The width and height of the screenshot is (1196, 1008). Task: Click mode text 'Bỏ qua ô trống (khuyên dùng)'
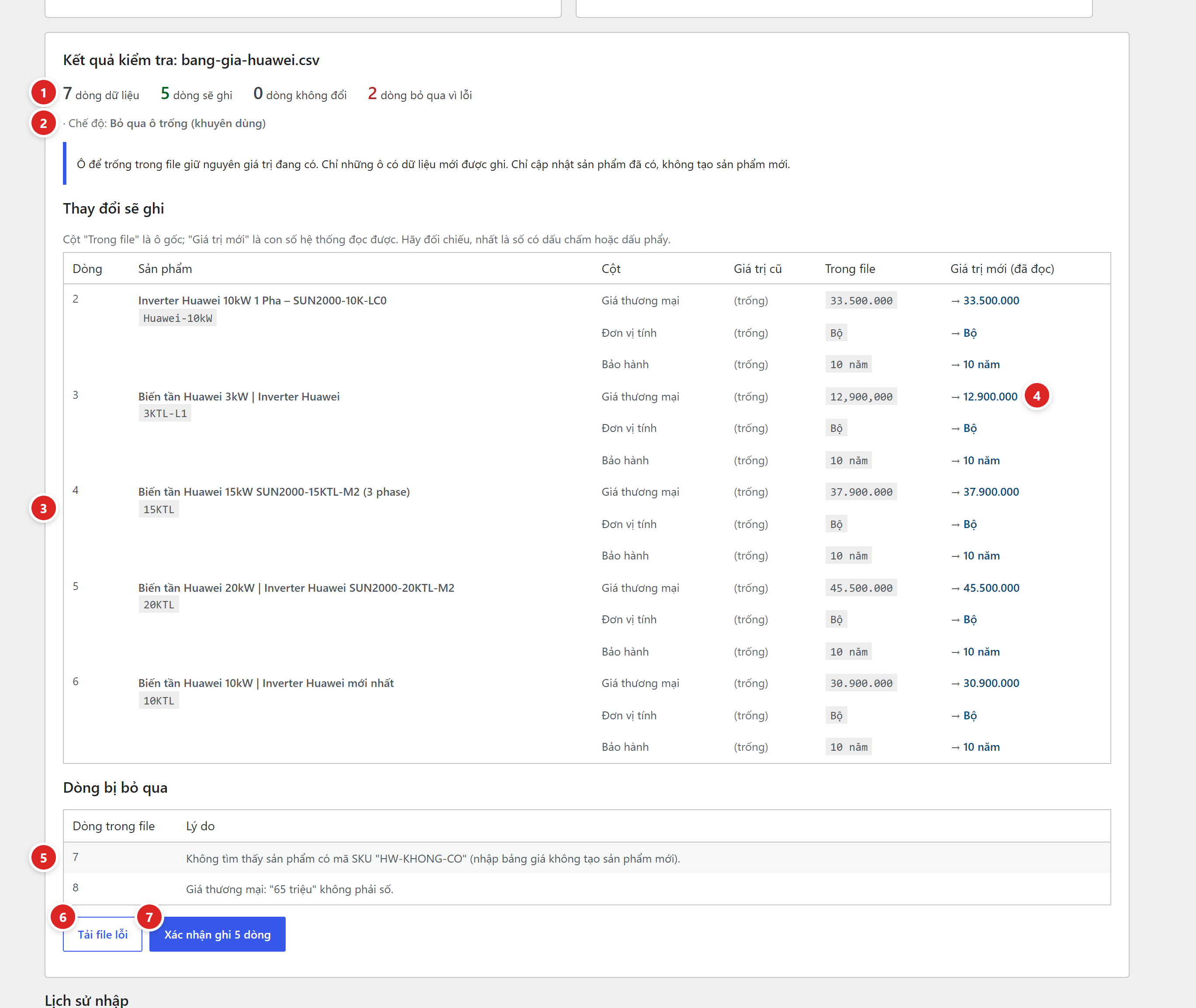[187, 124]
